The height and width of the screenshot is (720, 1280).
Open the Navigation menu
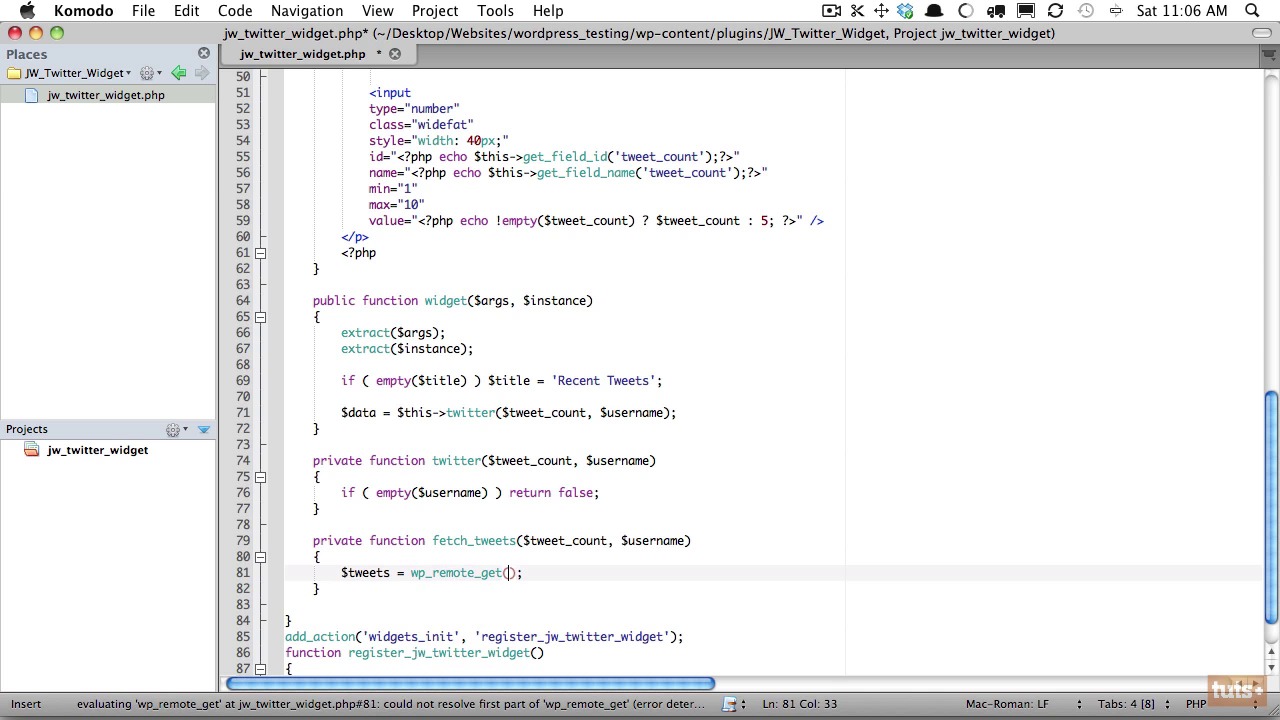coord(307,11)
